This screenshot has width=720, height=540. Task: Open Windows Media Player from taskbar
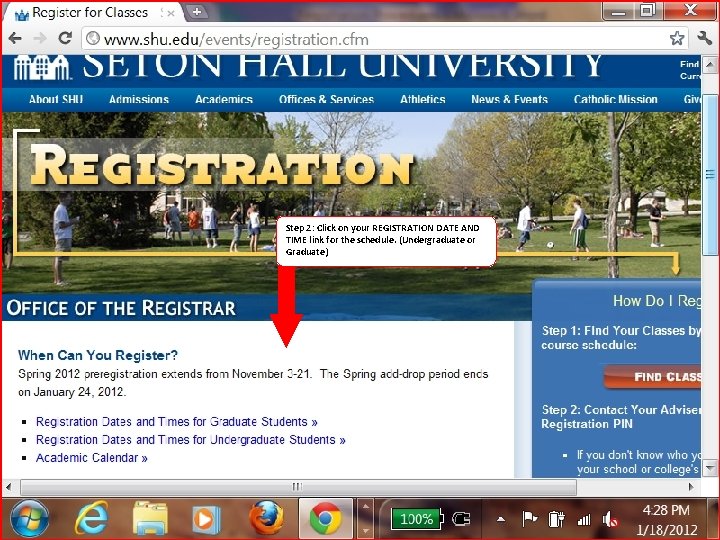207,519
